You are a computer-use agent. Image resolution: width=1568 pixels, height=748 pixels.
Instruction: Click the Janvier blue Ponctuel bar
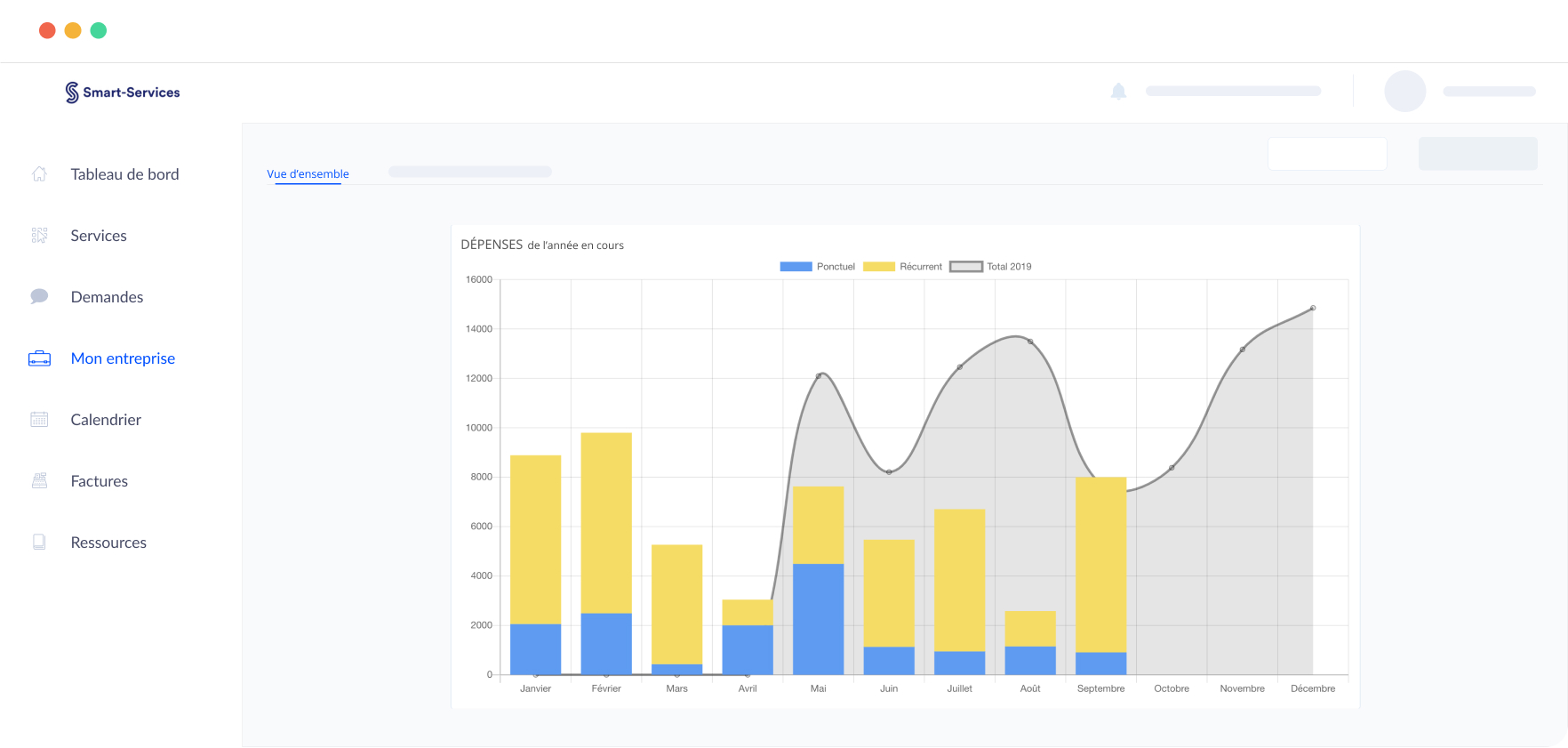[535, 649]
